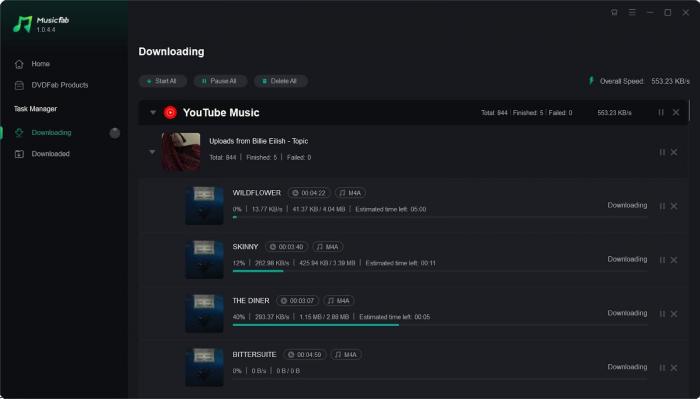Click the Downloading arrow icon in sidebar
Viewport: 700px width, 399px height.
pyautogui.click(x=19, y=133)
